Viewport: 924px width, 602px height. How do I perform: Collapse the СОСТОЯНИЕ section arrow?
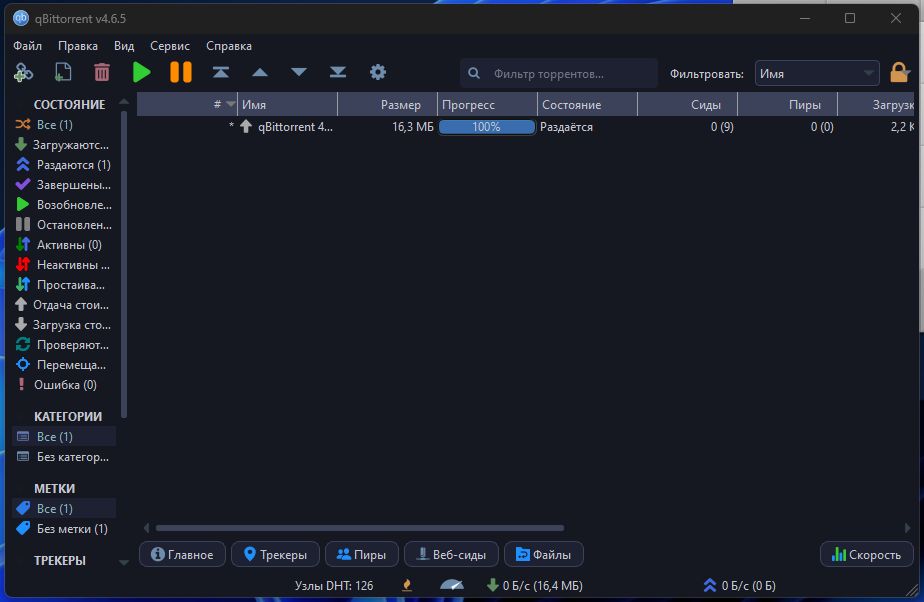point(124,102)
